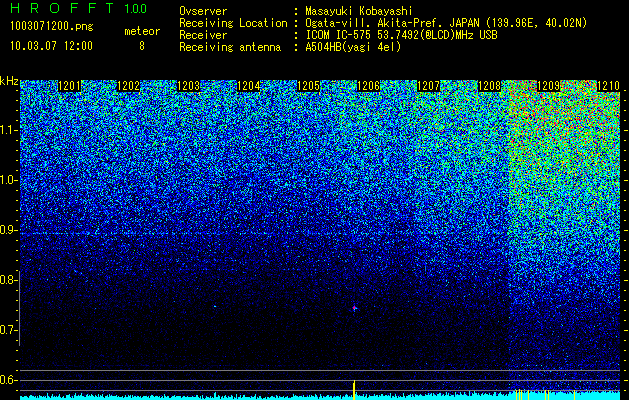This screenshot has width=629, height=400.
Task: Click the 1208 time marker label
Action: [x=489, y=86]
